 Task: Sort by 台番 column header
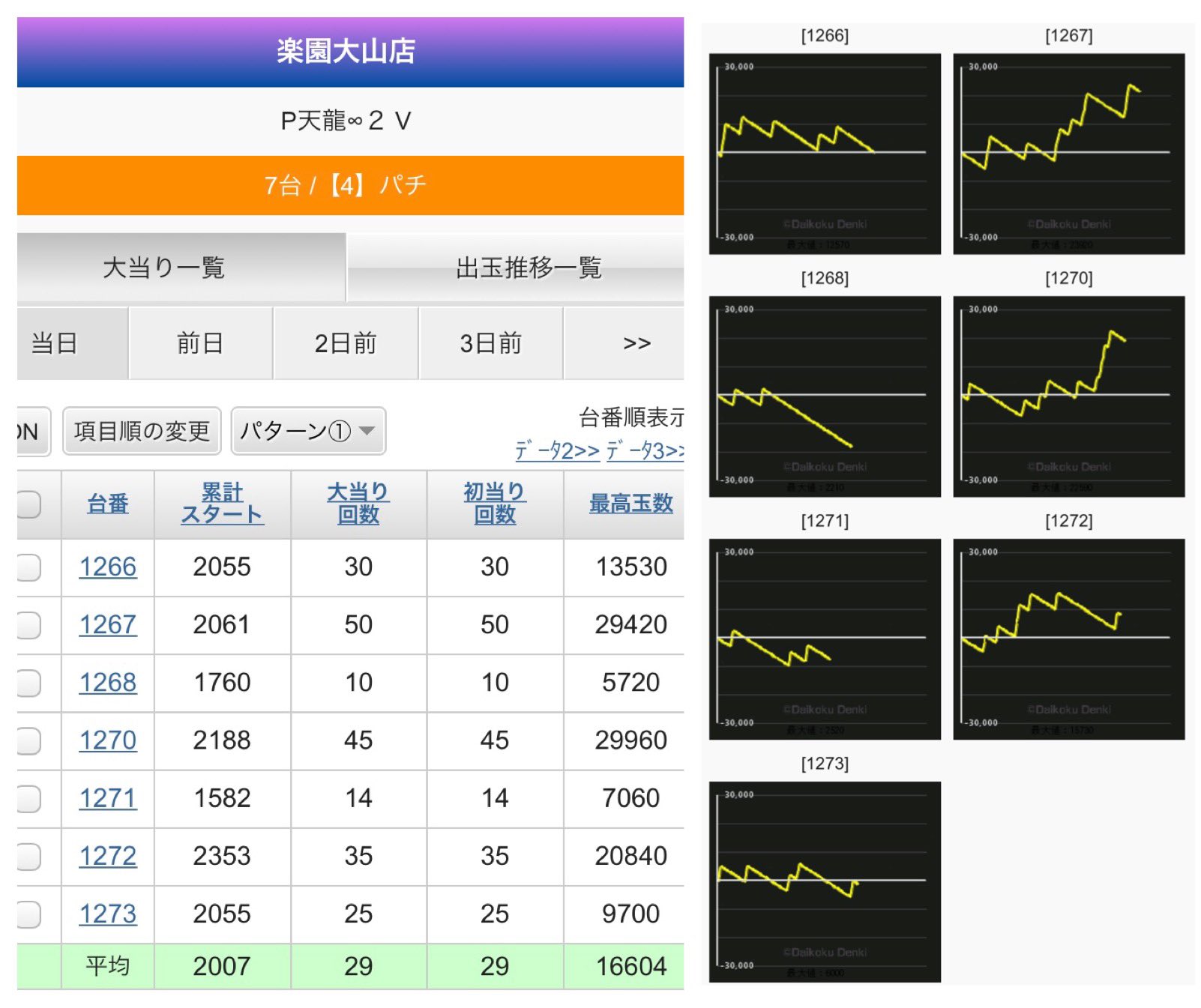point(108,504)
